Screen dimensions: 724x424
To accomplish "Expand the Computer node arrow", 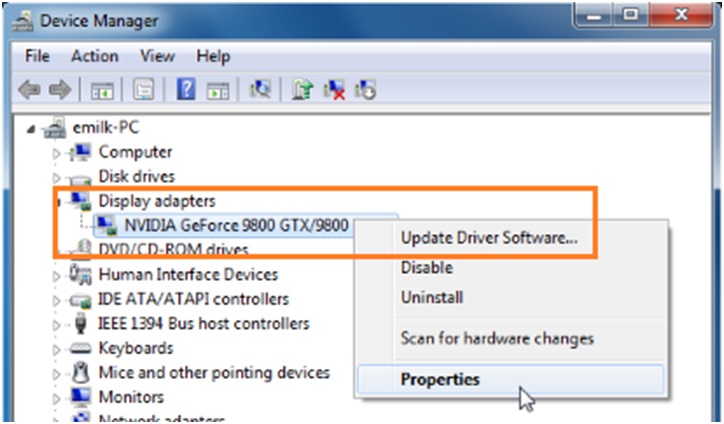I will [56, 153].
